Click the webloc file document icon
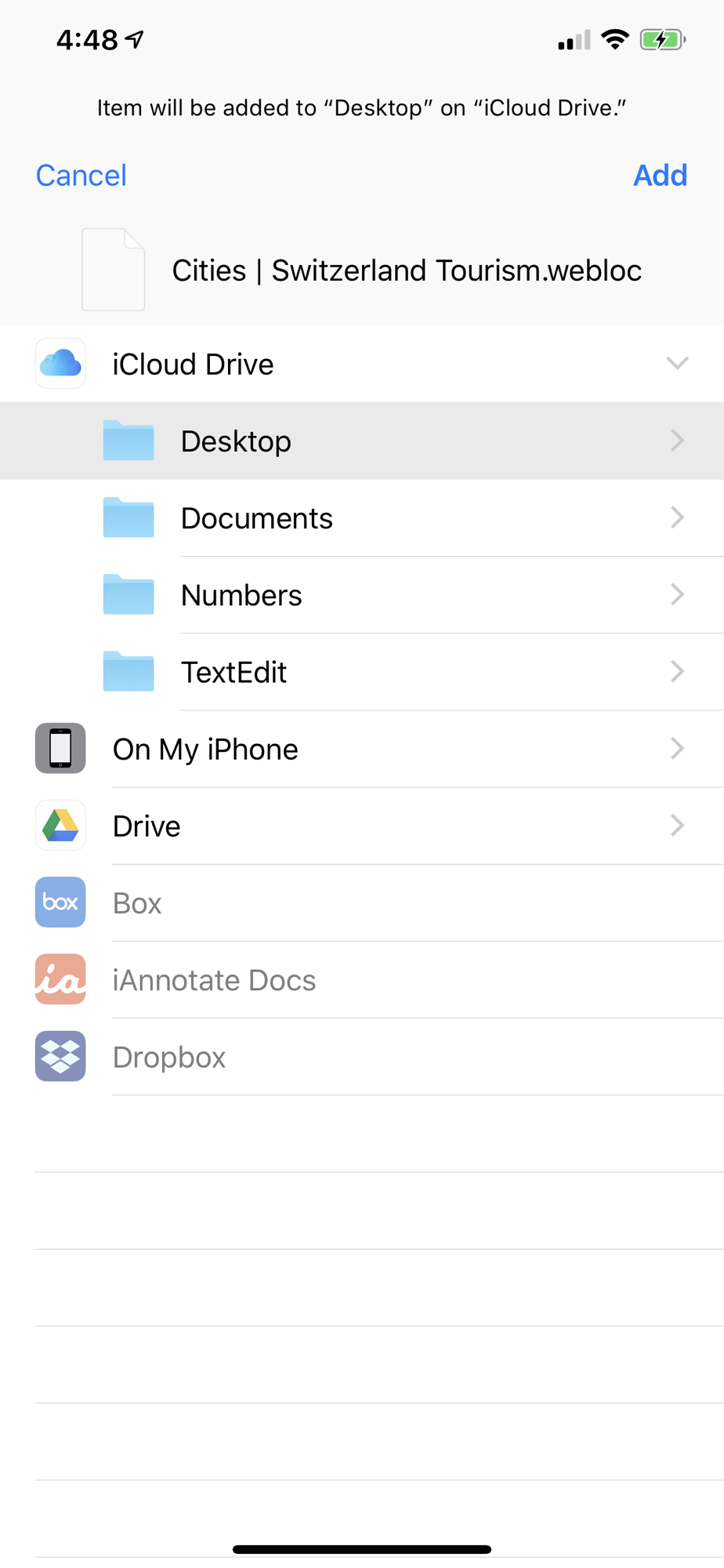The image size is (724, 1568). (x=114, y=270)
